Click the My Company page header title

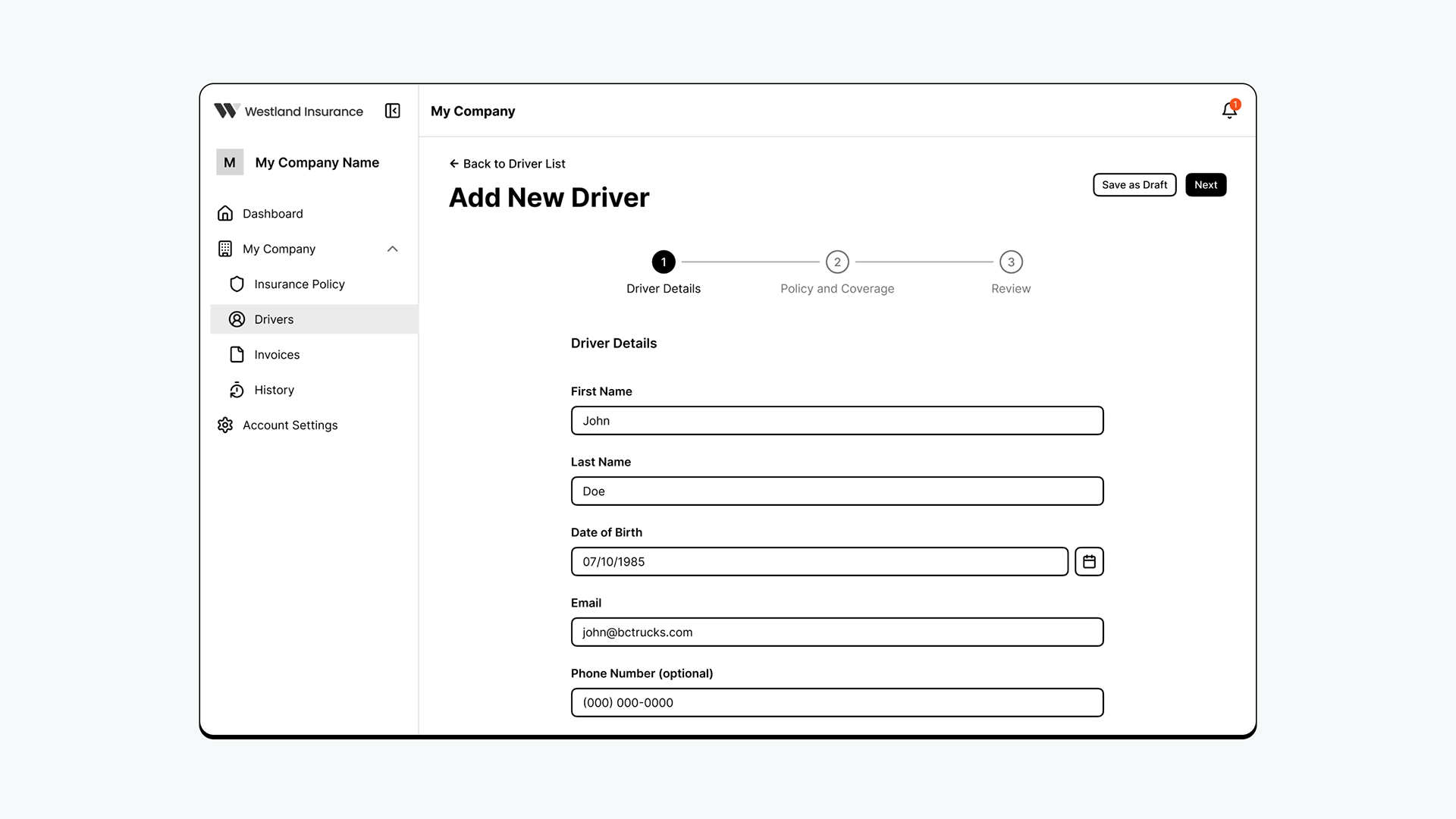click(472, 111)
